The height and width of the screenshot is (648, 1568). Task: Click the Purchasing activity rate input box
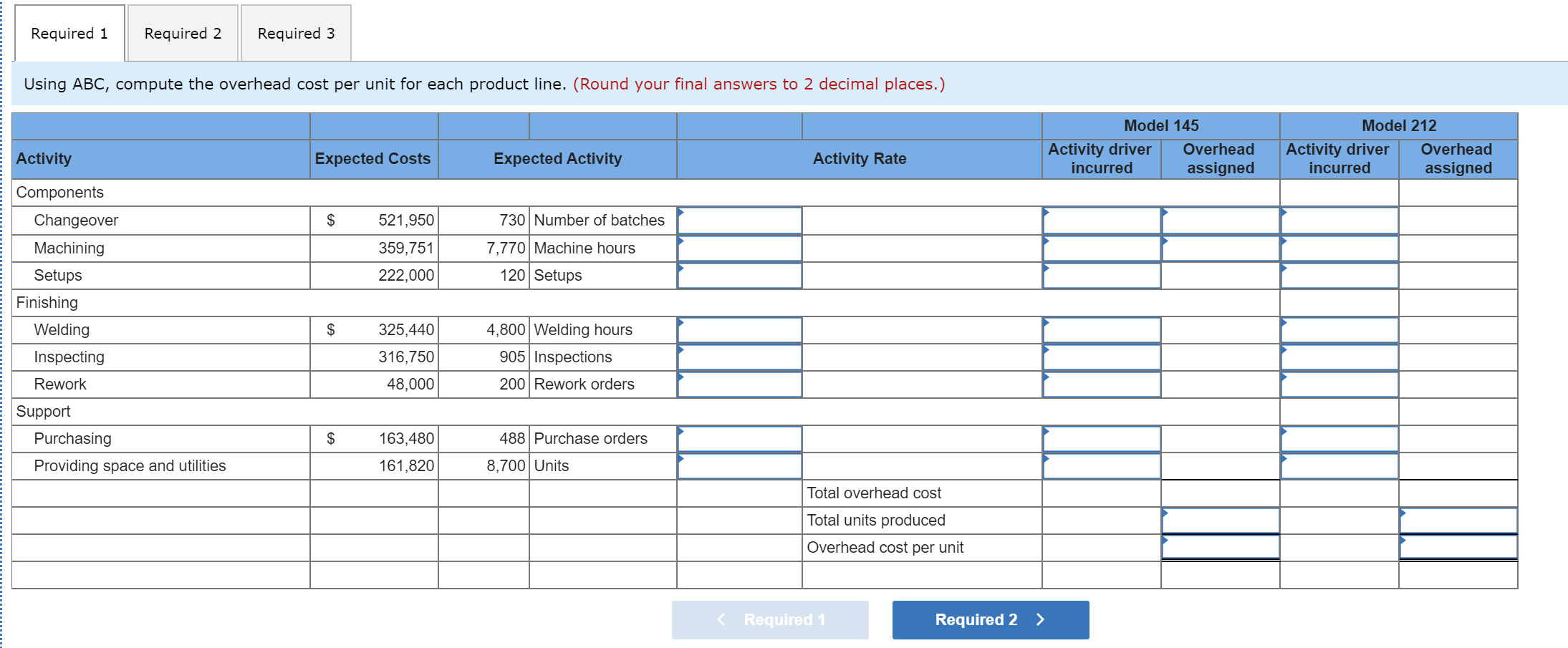point(739,438)
